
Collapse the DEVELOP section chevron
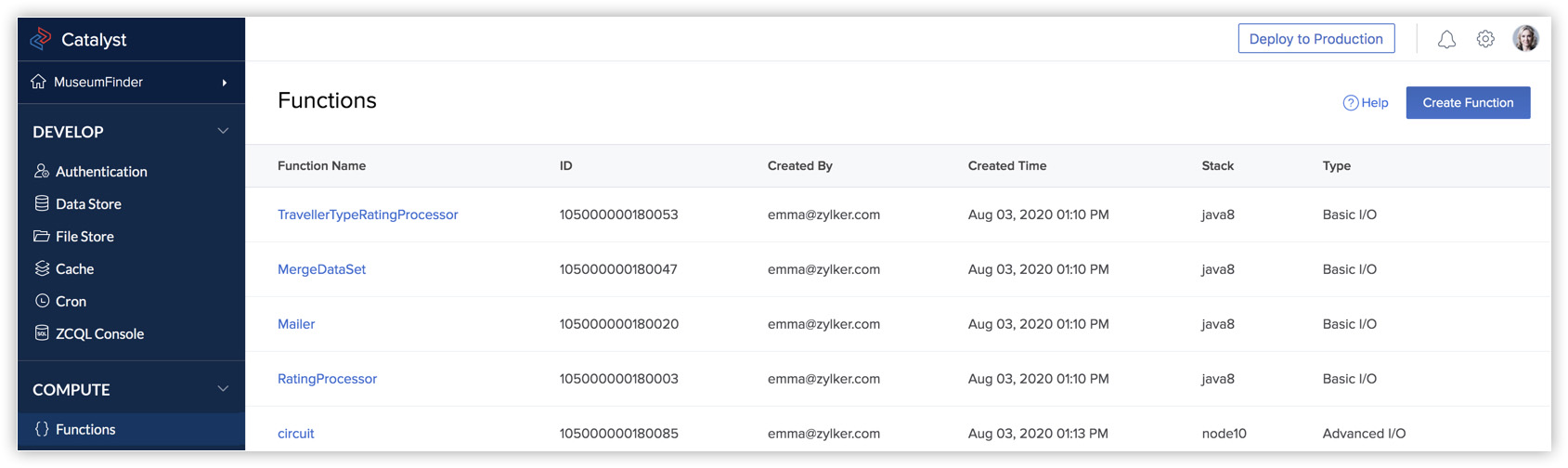pyautogui.click(x=223, y=131)
